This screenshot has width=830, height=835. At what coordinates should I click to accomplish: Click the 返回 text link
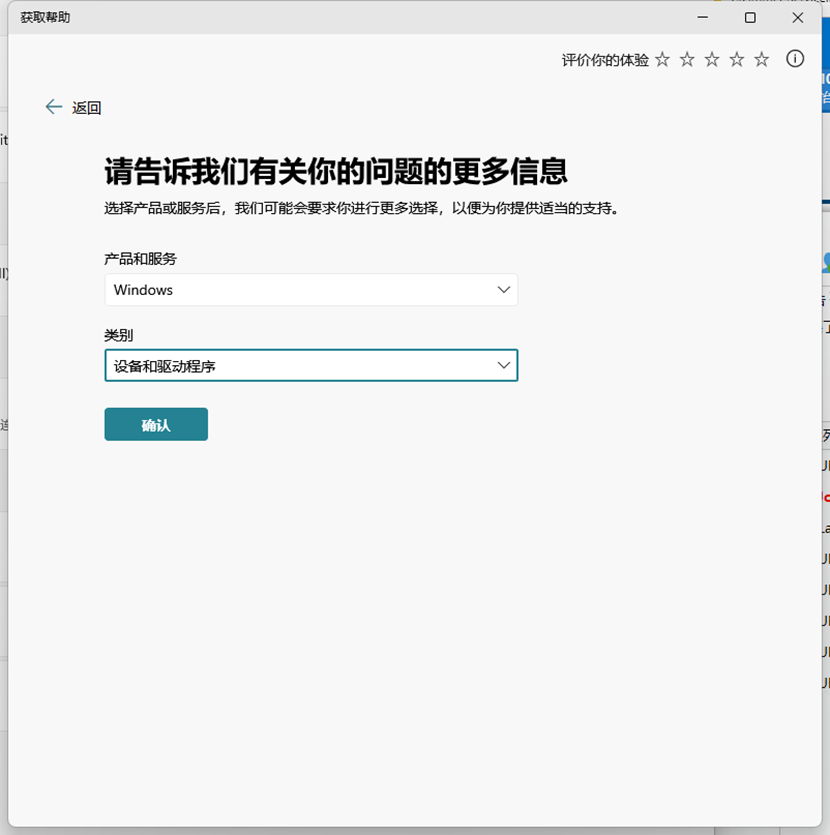[x=87, y=108]
